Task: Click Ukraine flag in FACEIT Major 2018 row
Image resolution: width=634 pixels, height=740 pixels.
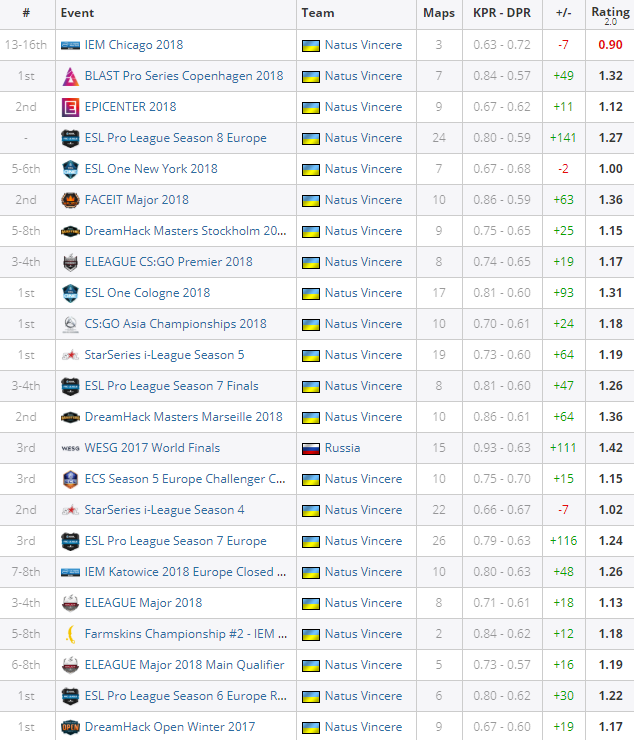Action: click(311, 201)
